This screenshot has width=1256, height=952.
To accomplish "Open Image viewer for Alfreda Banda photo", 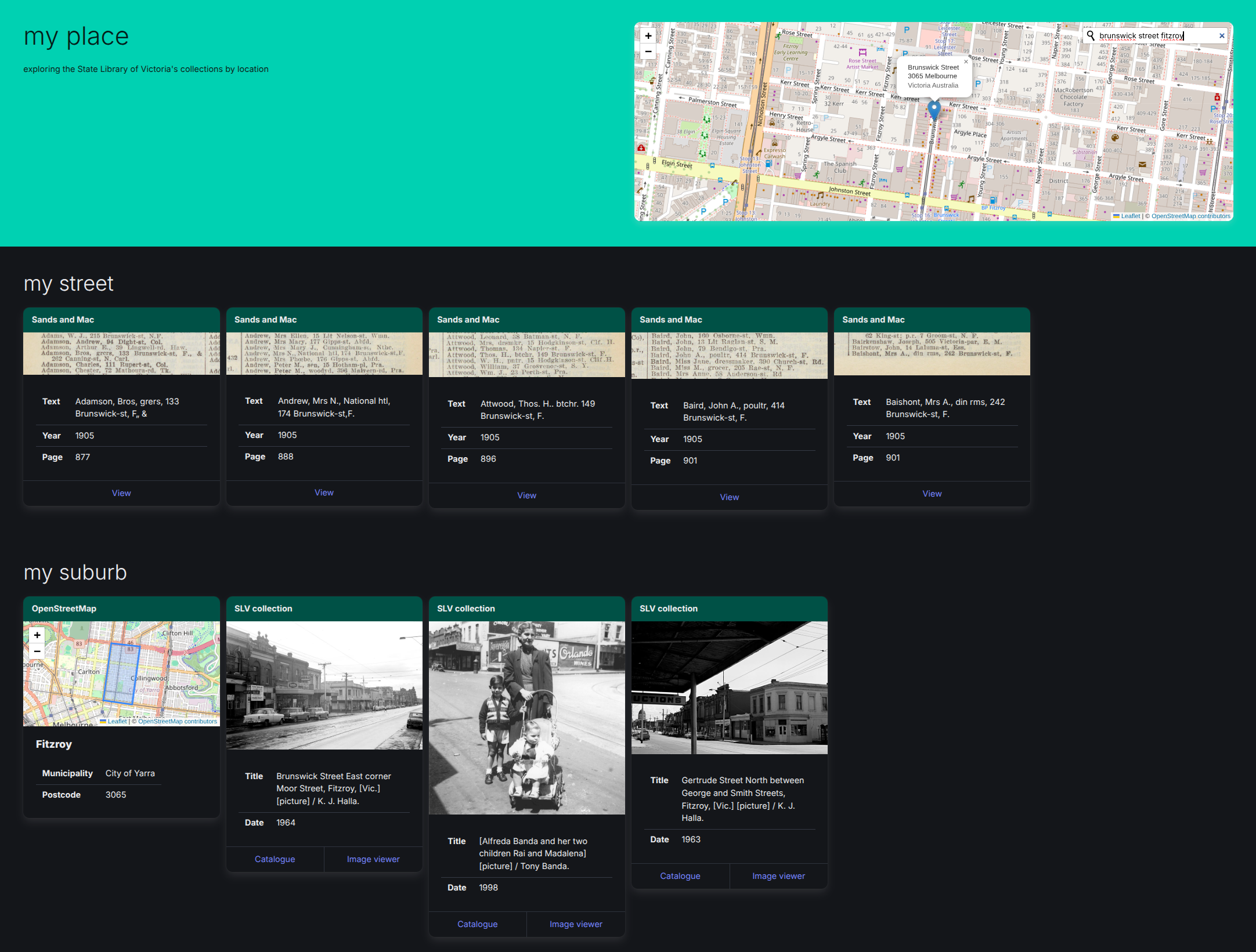I will [576, 924].
